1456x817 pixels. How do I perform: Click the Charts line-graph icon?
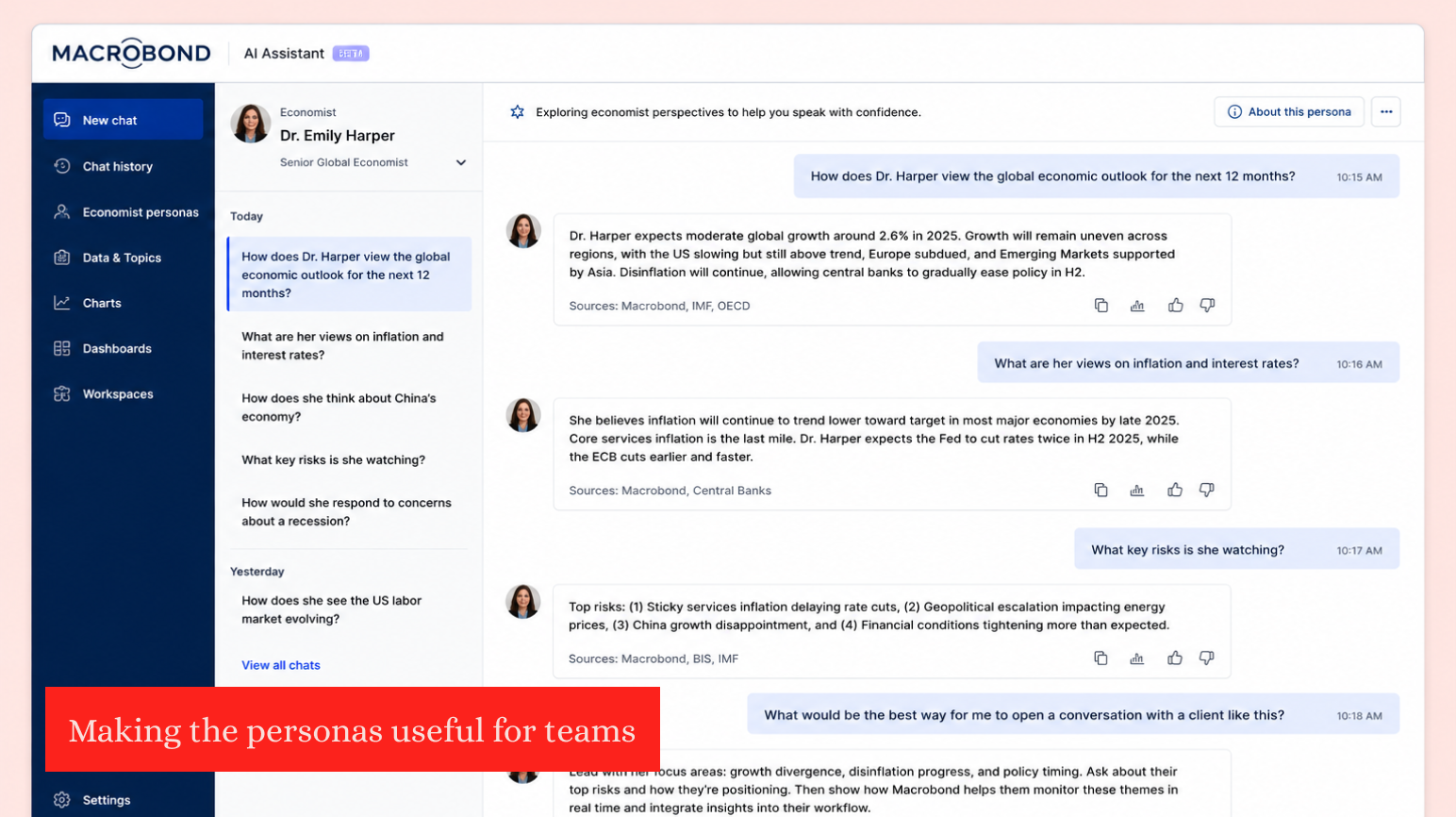point(62,303)
